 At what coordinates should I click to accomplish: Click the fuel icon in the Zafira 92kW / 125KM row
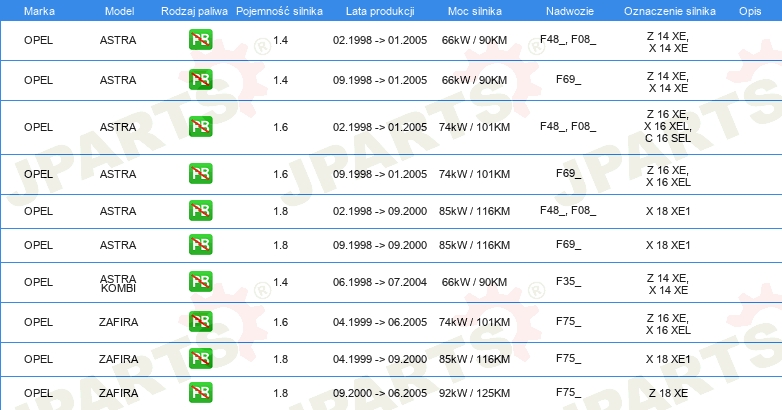tap(201, 393)
